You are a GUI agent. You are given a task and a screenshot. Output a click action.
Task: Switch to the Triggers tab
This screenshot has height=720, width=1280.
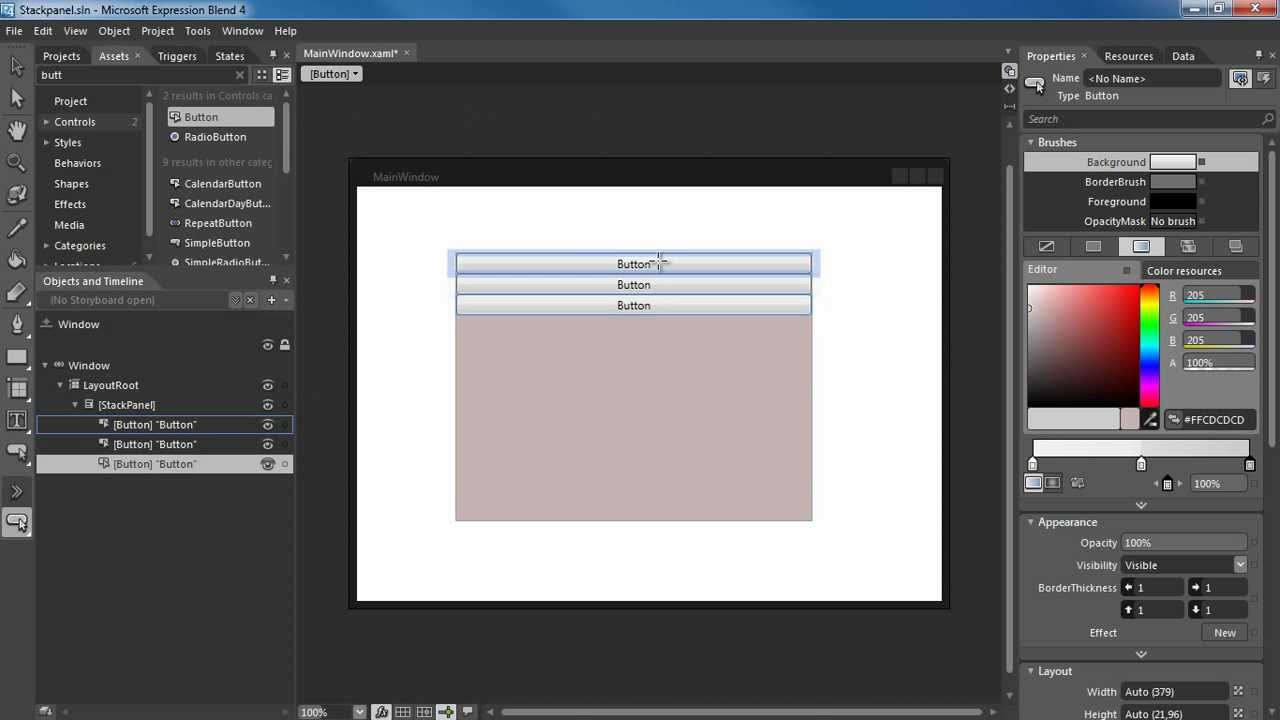[x=177, y=56]
